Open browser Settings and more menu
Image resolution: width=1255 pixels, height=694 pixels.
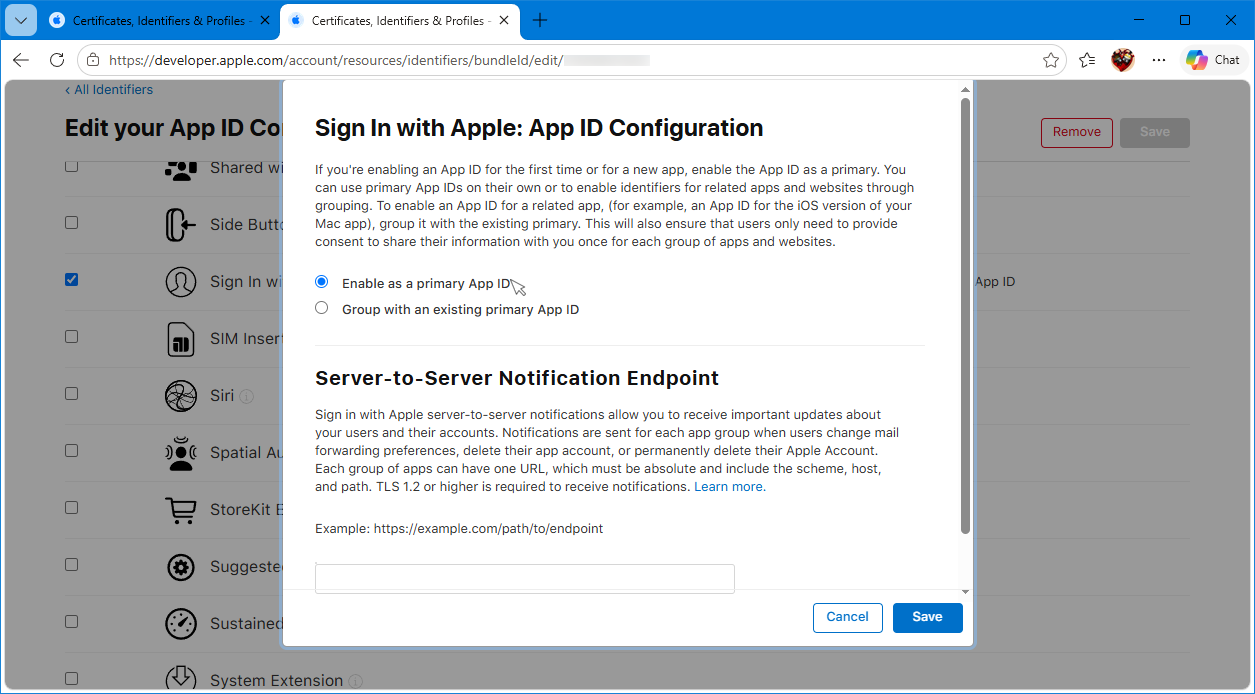1159,60
